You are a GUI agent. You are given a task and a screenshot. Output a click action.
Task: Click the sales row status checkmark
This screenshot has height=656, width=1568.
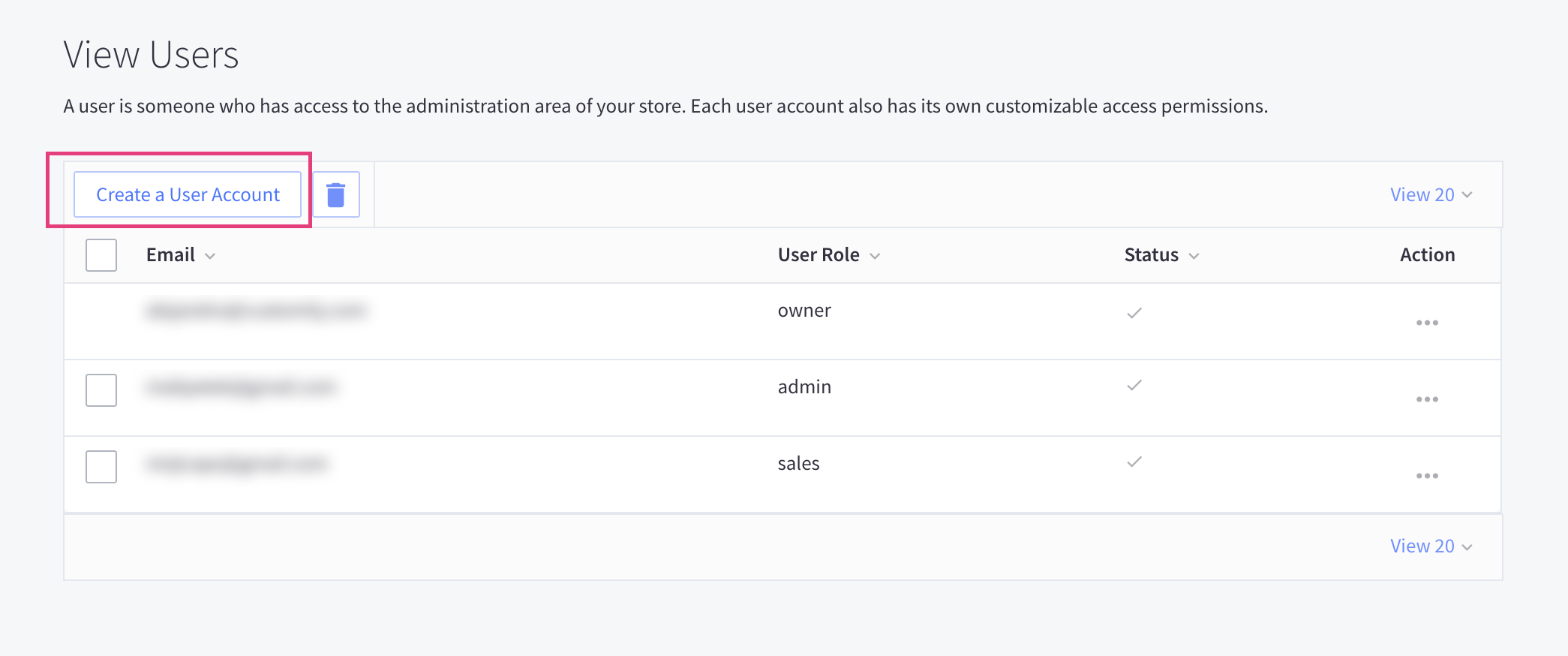click(1134, 462)
